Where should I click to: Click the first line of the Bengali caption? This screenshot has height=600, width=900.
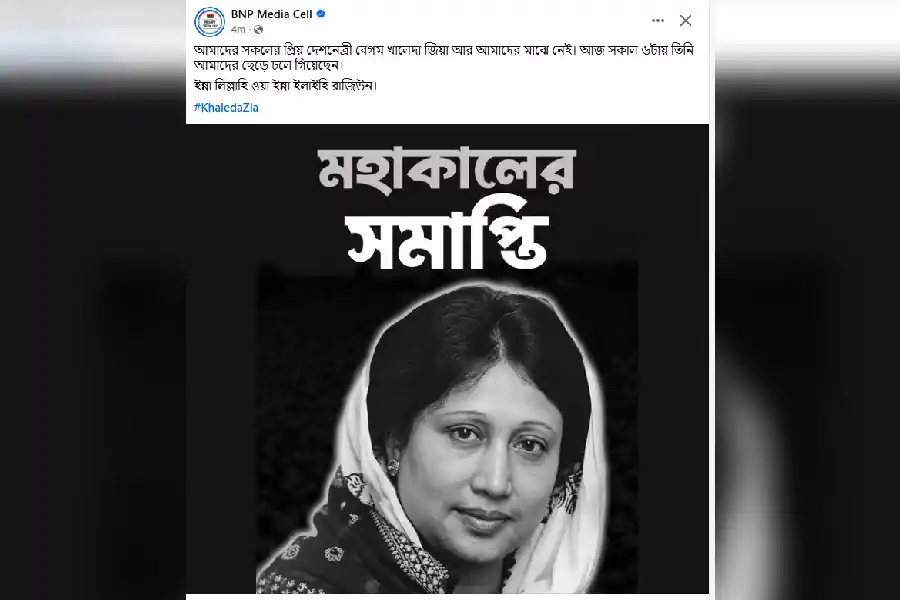444,51
